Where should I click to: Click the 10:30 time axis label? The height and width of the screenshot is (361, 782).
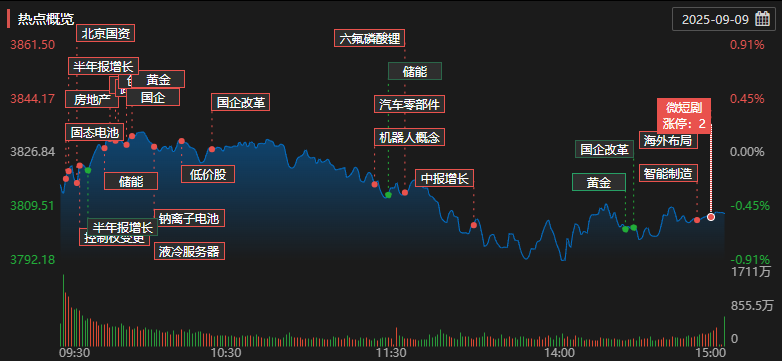pos(226,353)
